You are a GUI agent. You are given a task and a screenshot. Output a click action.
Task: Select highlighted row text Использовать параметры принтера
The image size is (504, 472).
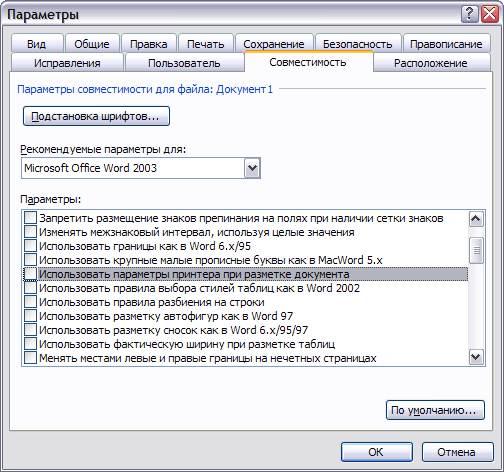(x=194, y=274)
